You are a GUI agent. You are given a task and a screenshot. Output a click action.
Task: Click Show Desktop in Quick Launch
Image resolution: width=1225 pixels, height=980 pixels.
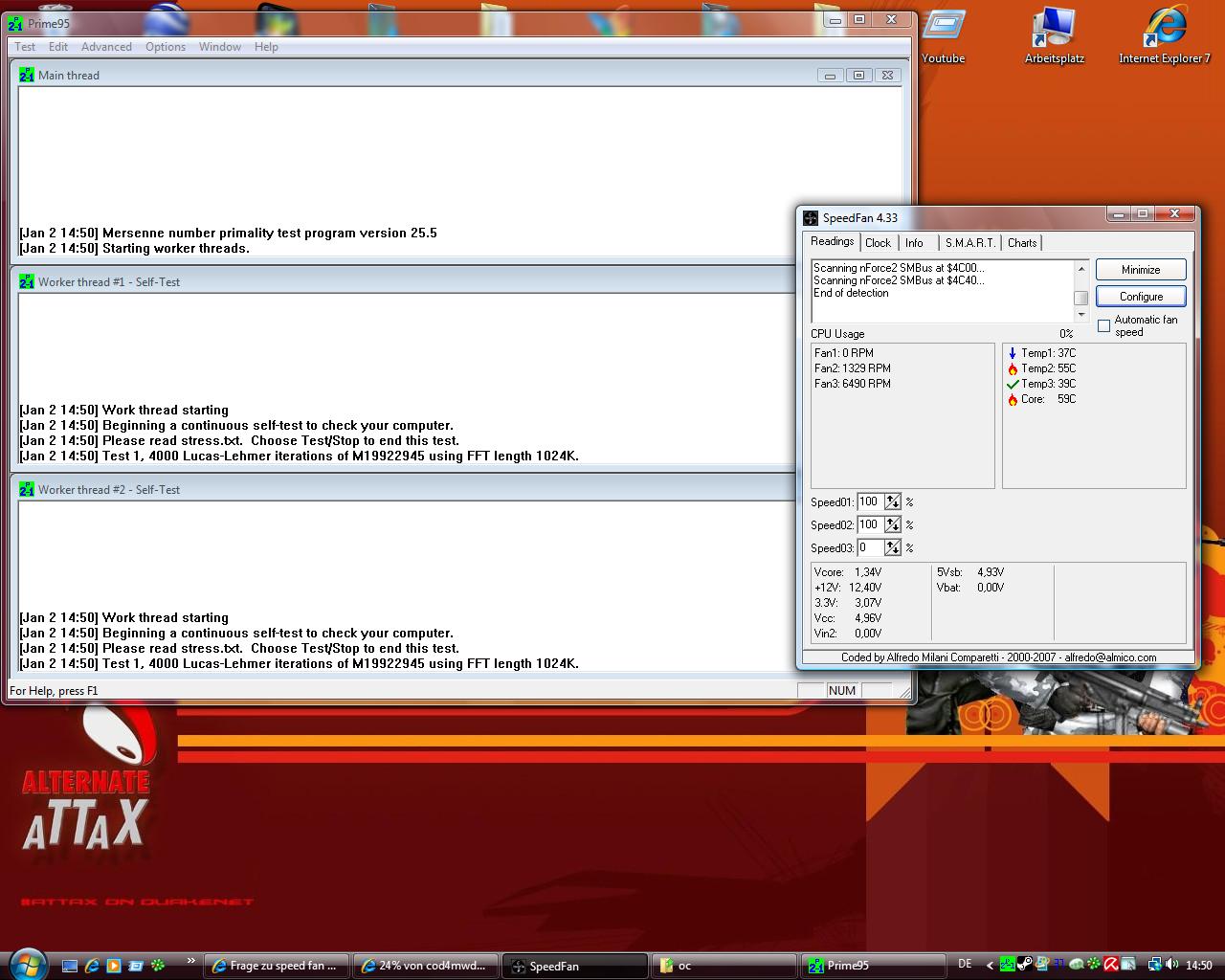[x=69, y=966]
